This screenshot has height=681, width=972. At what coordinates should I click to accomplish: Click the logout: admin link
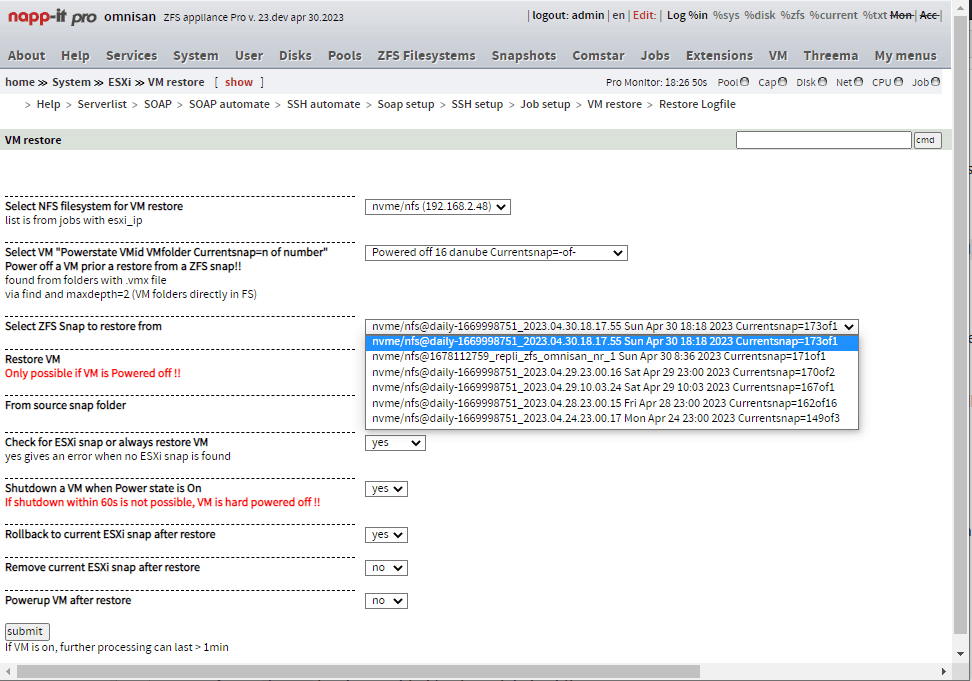(568, 15)
